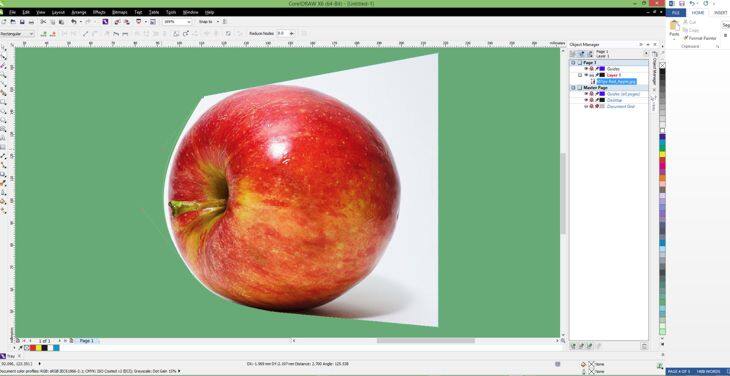
Task: Pick the red swatch in the document palette
Action: [33, 348]
